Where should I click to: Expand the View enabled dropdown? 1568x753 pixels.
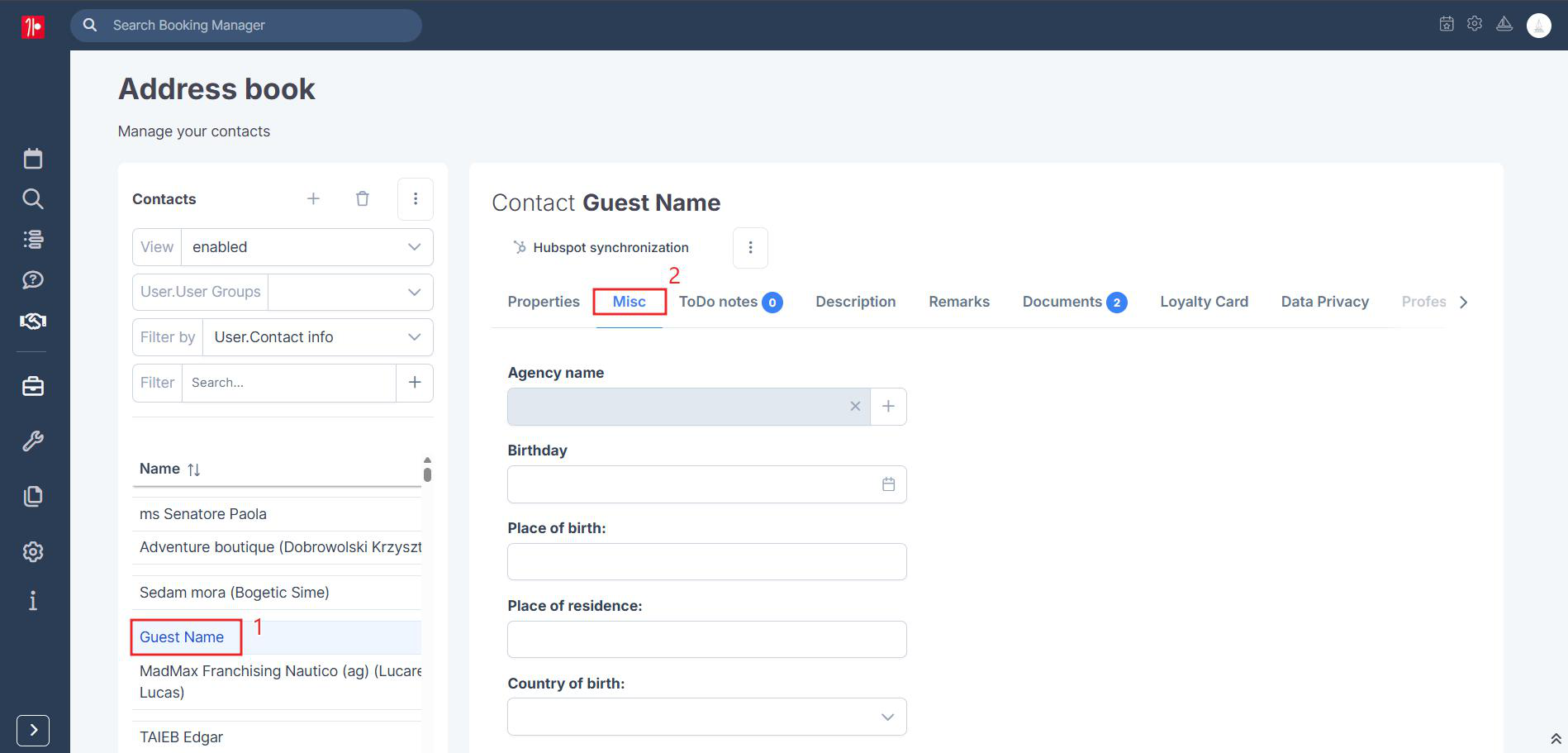click(x=283, y=247)
